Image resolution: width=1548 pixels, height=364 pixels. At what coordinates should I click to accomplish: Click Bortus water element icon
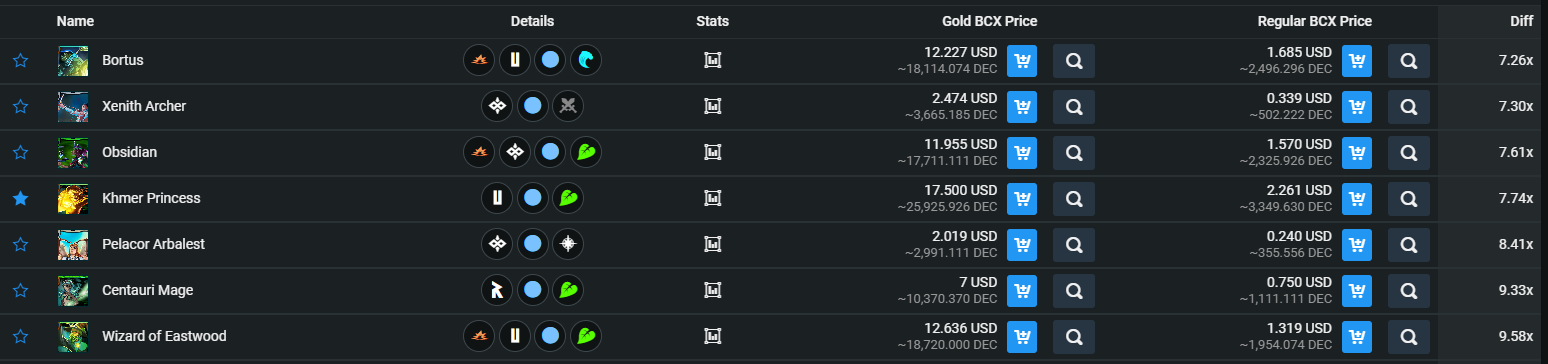[x=585, y=61]
